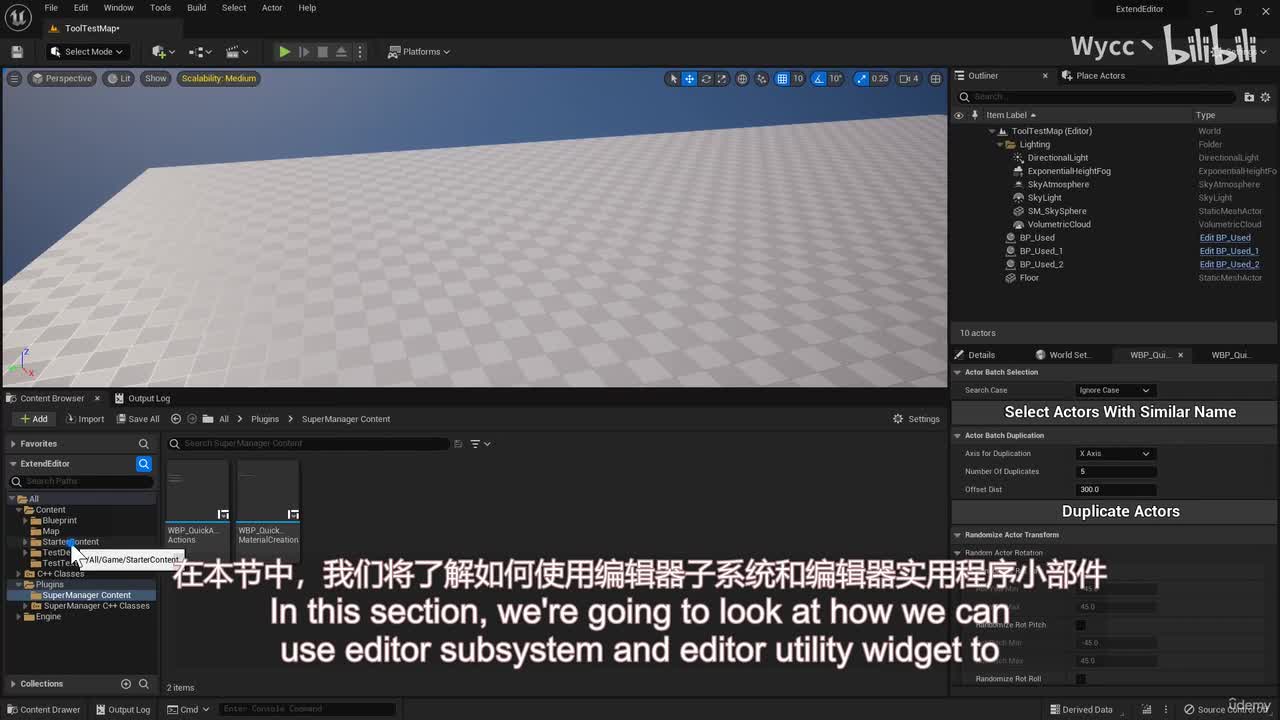Open the content filter dropdown icon
This screenshot has width=1280, height=720.
coord(481,444)
